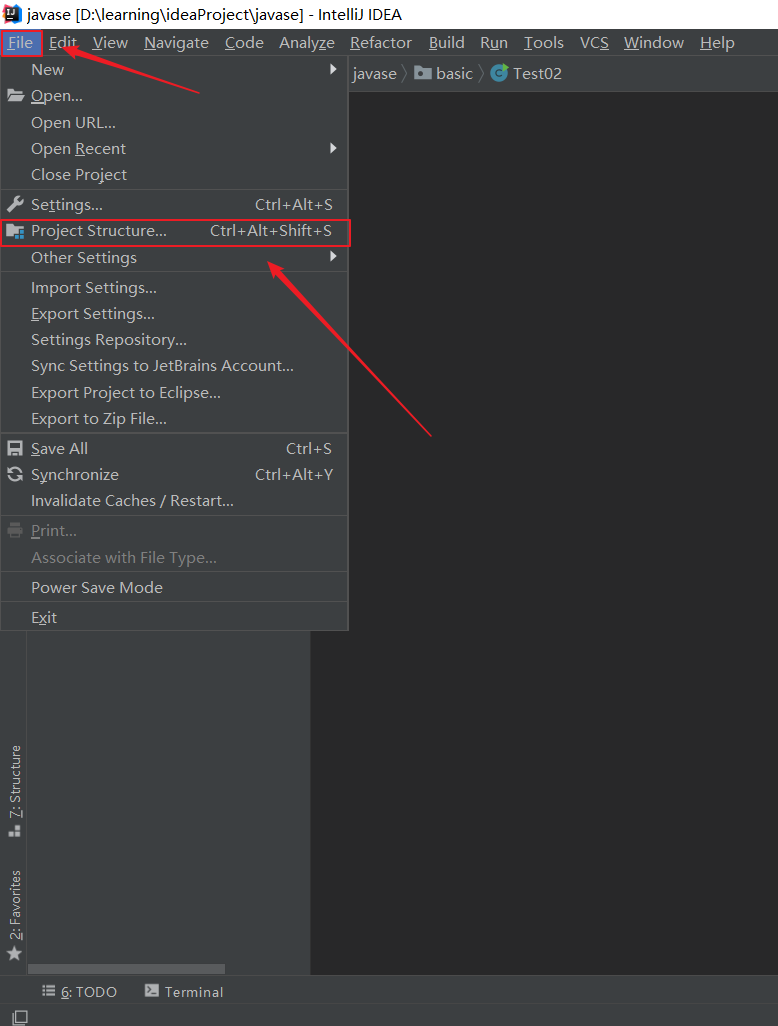
Task: Open the Refactor menu
Action: (381, 43)
